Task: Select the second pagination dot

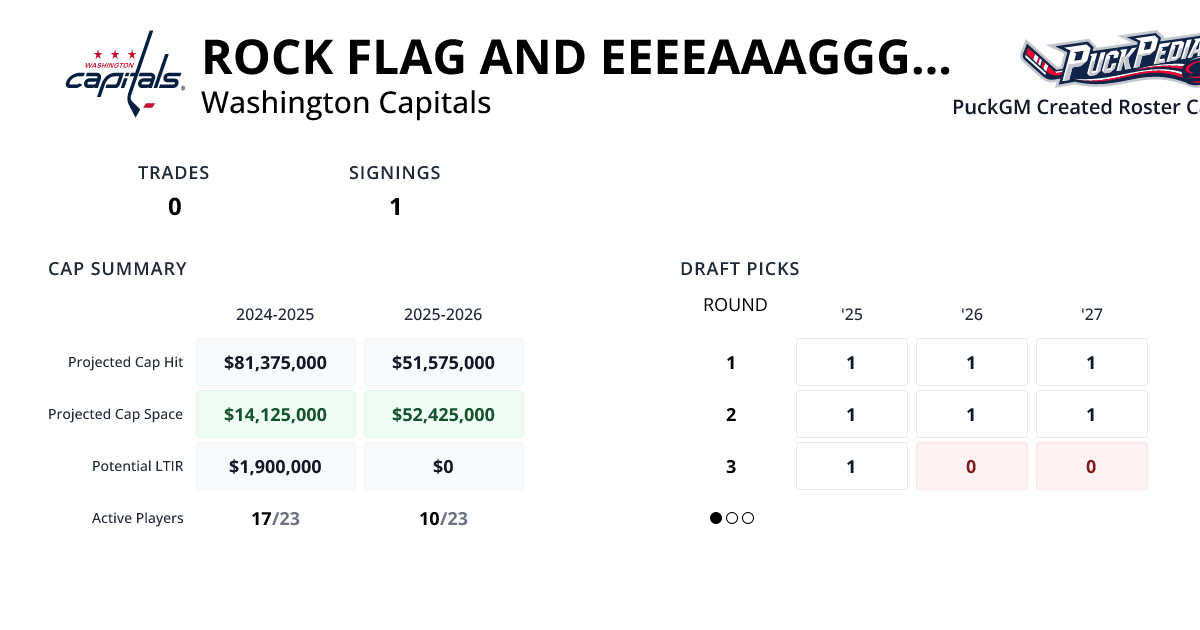Action: point(731,518)
